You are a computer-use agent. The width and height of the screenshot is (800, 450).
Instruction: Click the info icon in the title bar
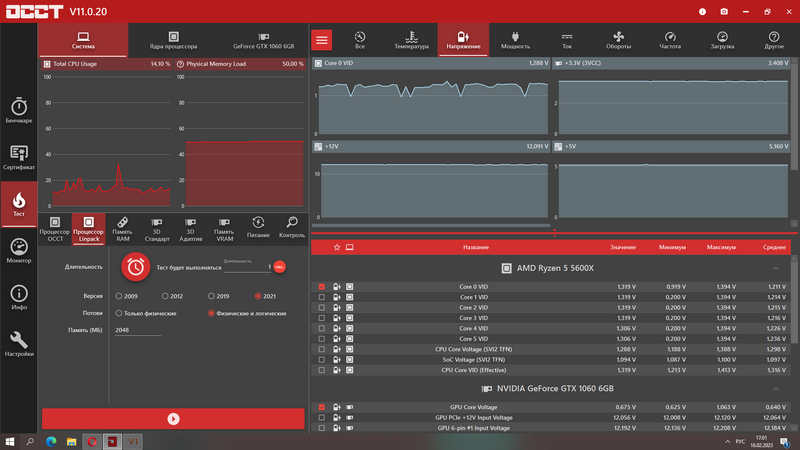click(703, 11)
